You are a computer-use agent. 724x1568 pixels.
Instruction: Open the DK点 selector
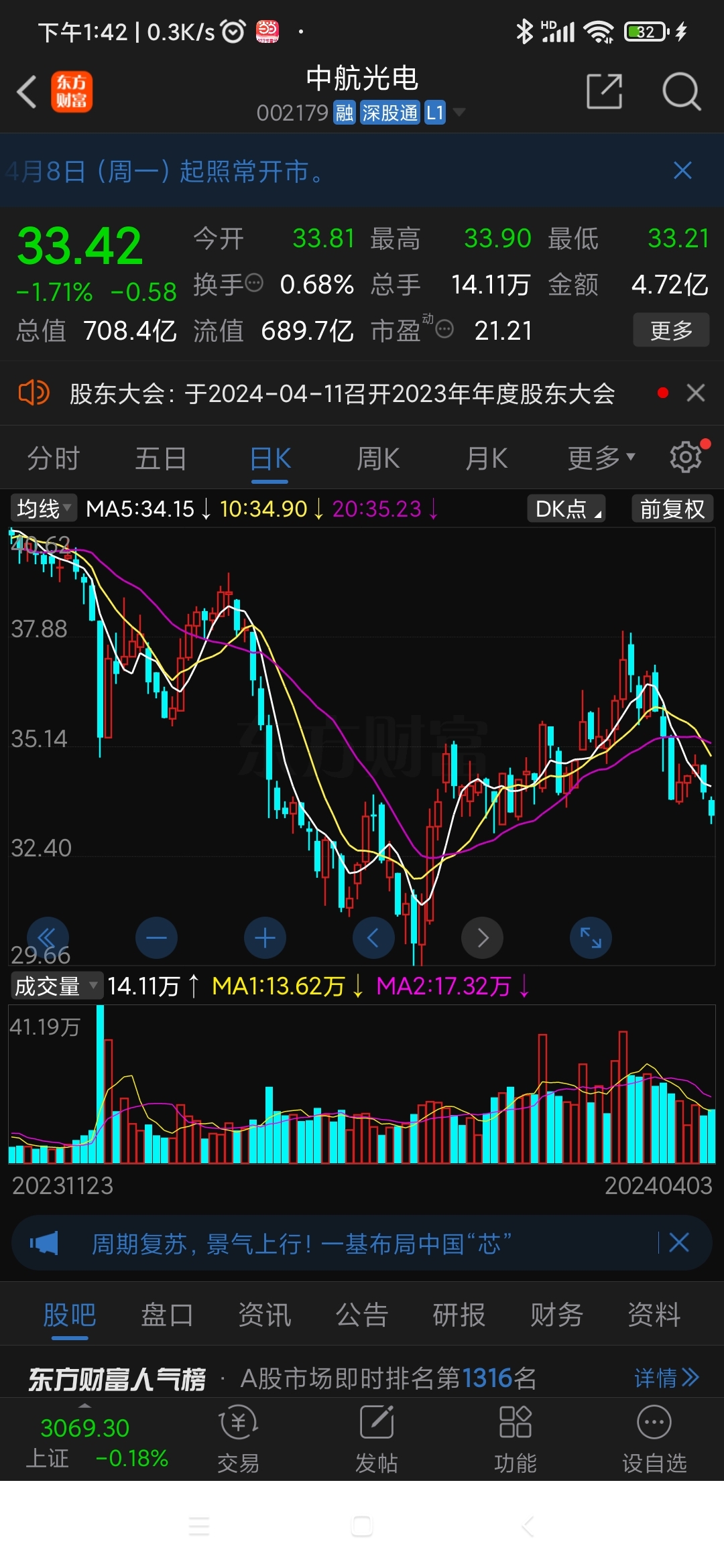click(566, 509)
